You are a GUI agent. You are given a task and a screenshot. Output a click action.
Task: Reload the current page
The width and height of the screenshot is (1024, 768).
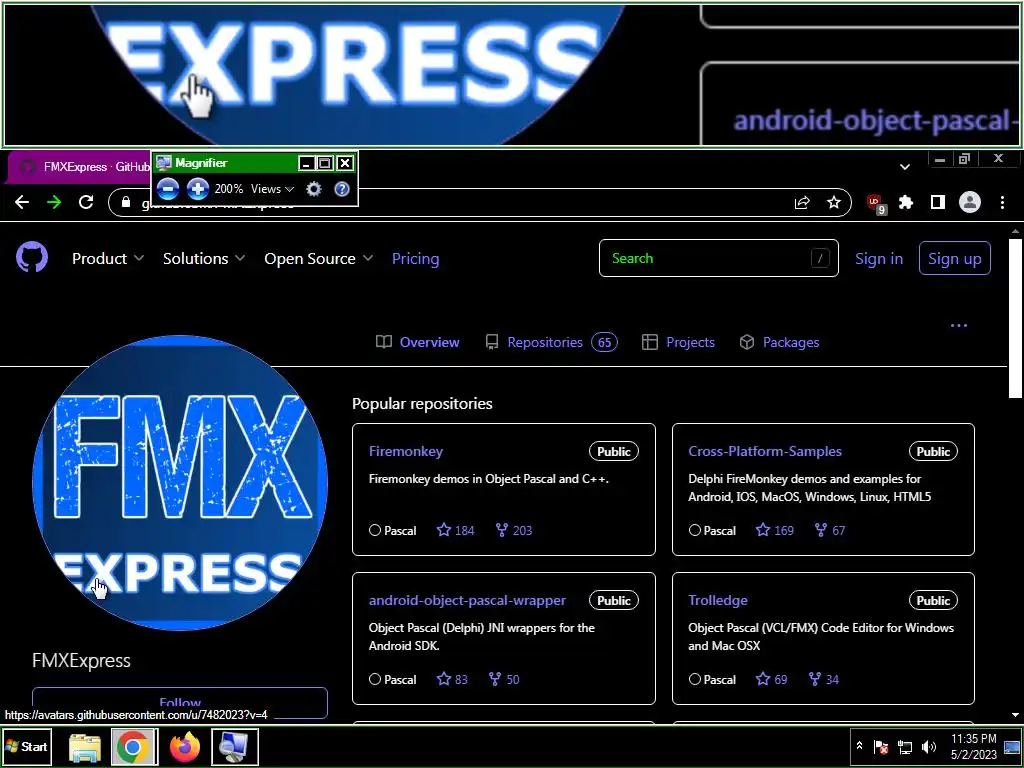(86, 202)
